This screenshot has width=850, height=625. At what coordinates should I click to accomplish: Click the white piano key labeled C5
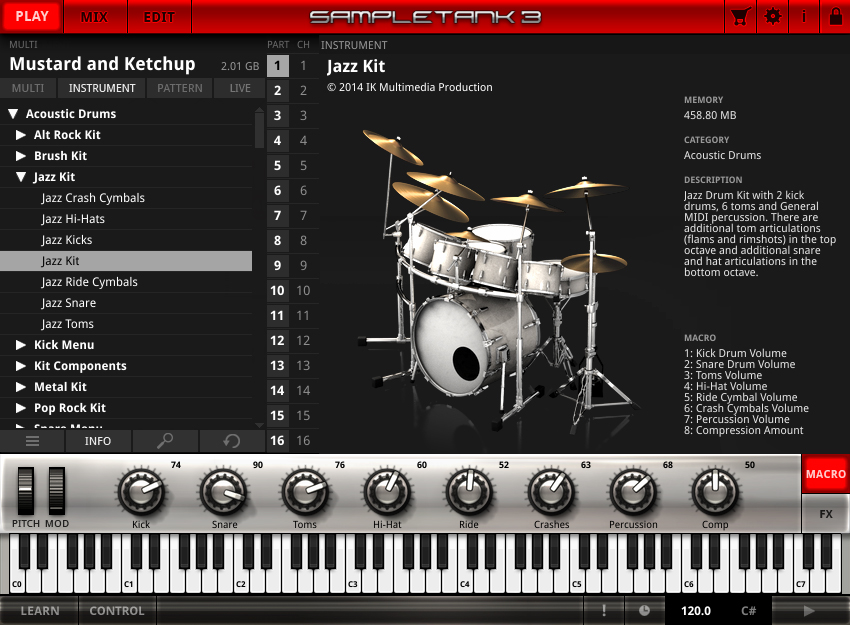pyautogui.click(x=576, y=580)
